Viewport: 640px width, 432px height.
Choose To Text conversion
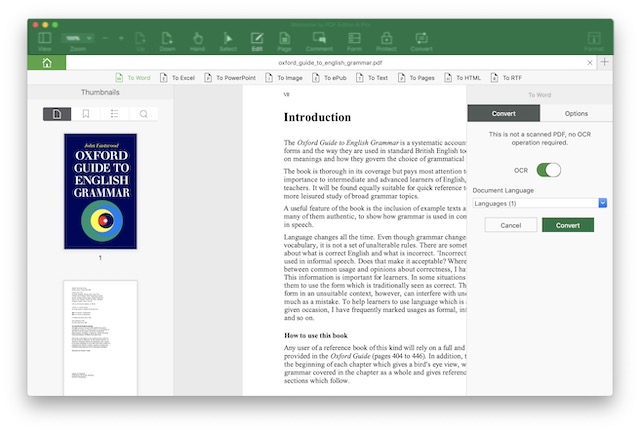[372, 78]
